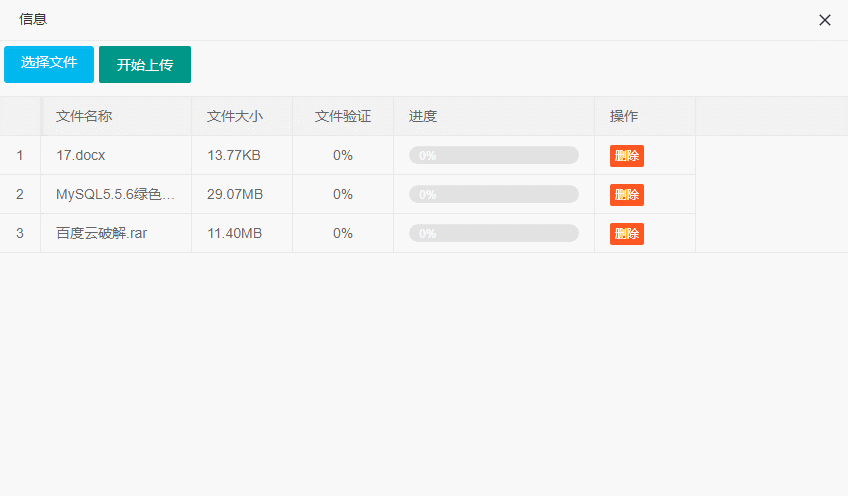Click the 进度 column header
The image size is (848, 496).
423,116
